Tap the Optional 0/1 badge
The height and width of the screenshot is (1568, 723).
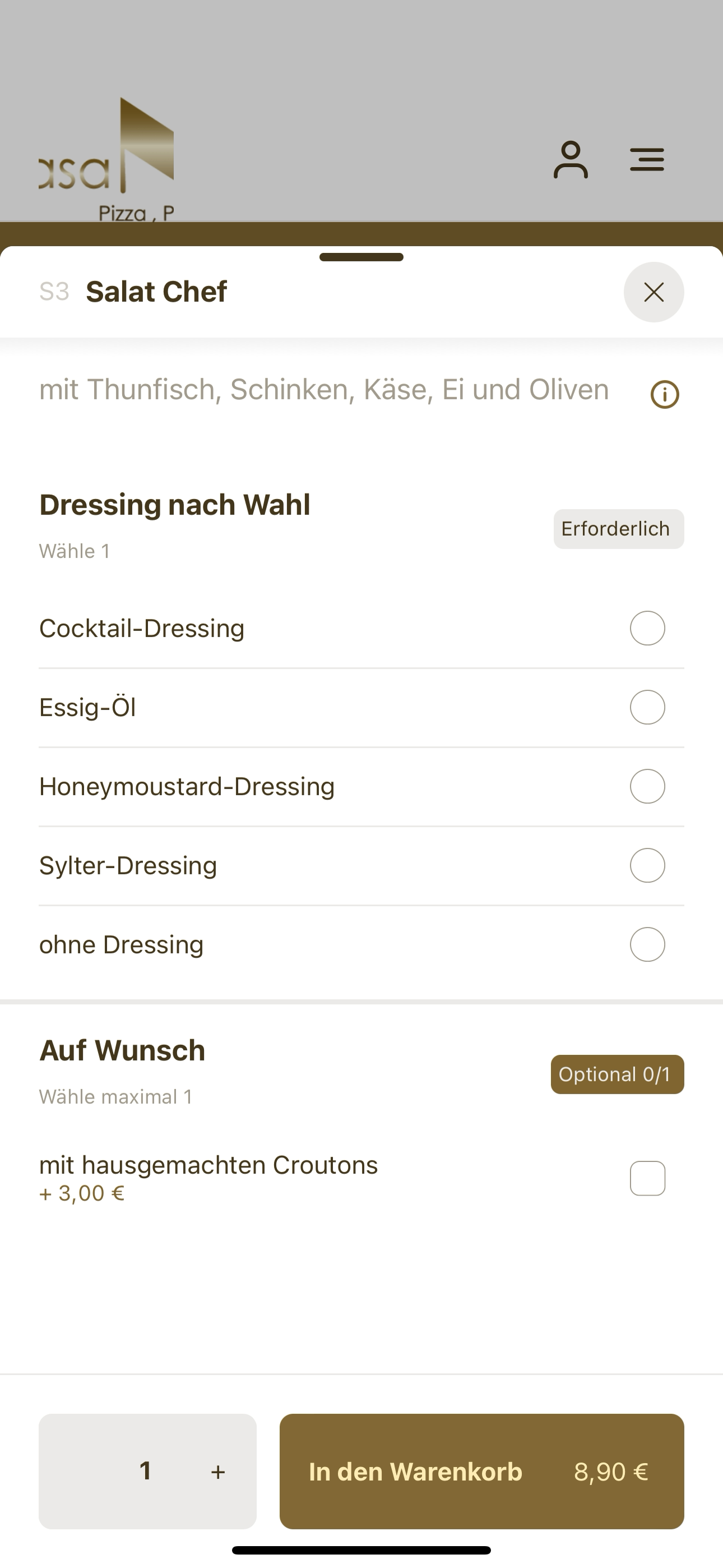pos(617,1074)
